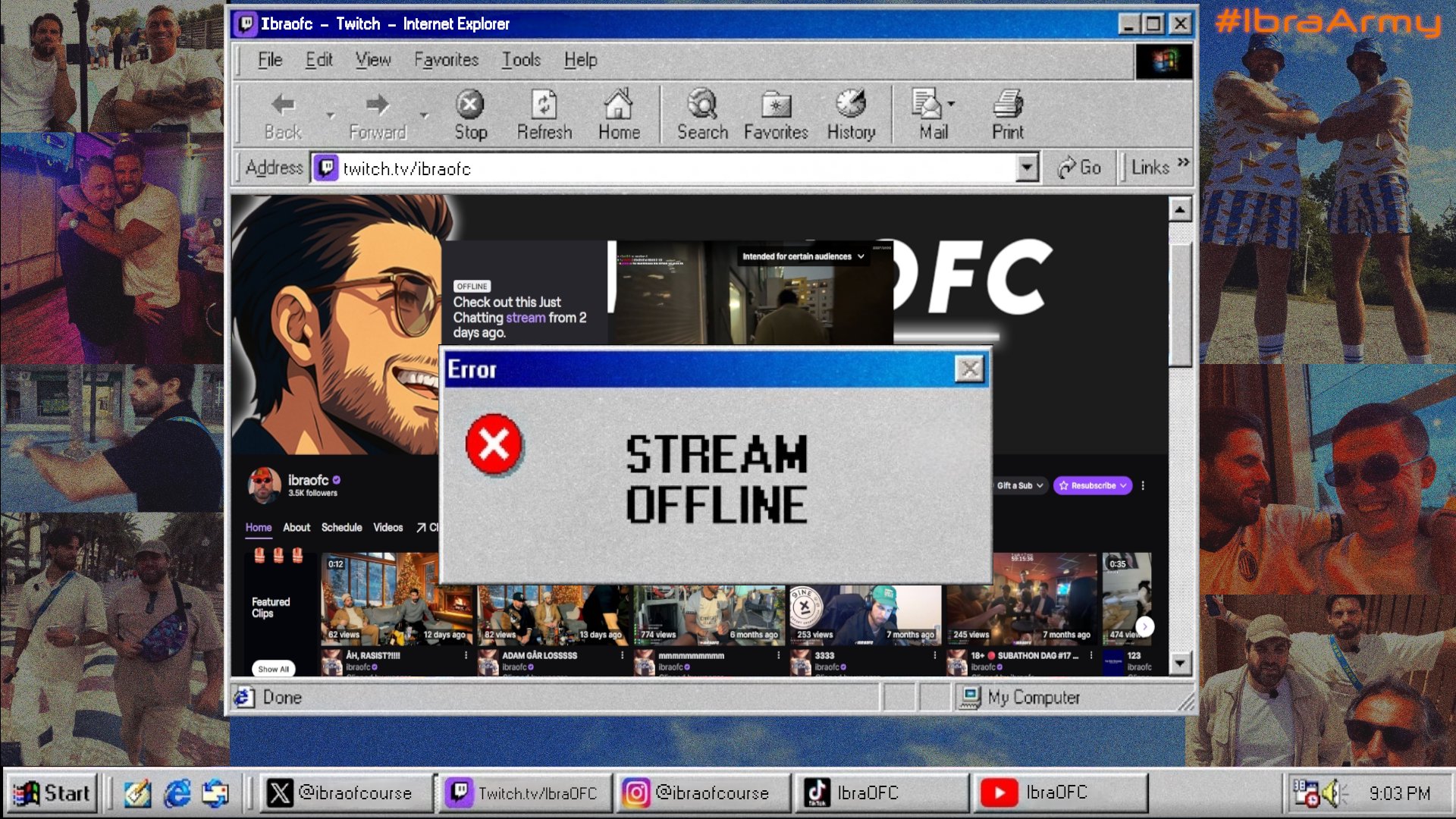Click the Go button beside address bar
Screen dimensions: 1456x819
pos(1079,168)
